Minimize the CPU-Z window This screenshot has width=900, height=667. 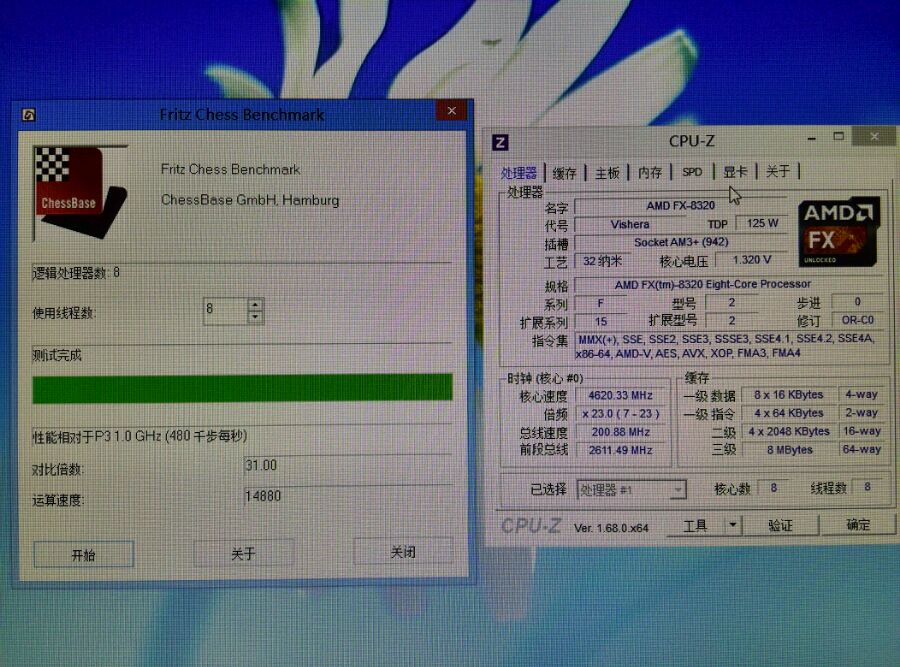click(x=812, y=138)
